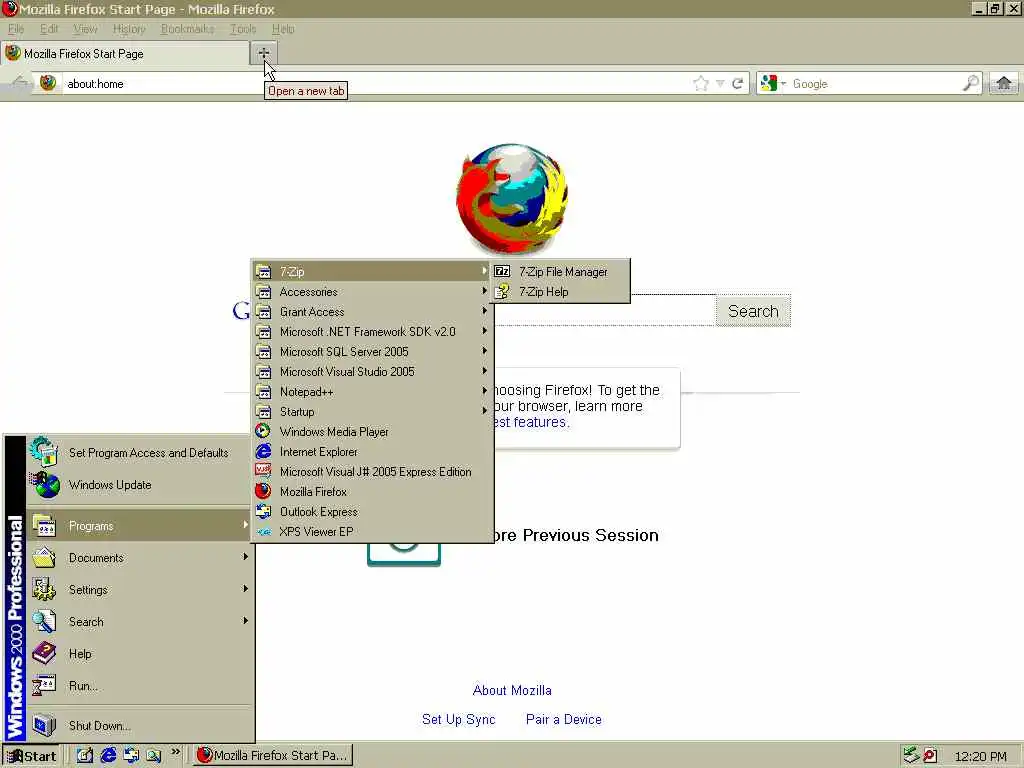Choose Shut Down... from Start menu
The image size is (1024, 768).
click(x=138, y=726)
